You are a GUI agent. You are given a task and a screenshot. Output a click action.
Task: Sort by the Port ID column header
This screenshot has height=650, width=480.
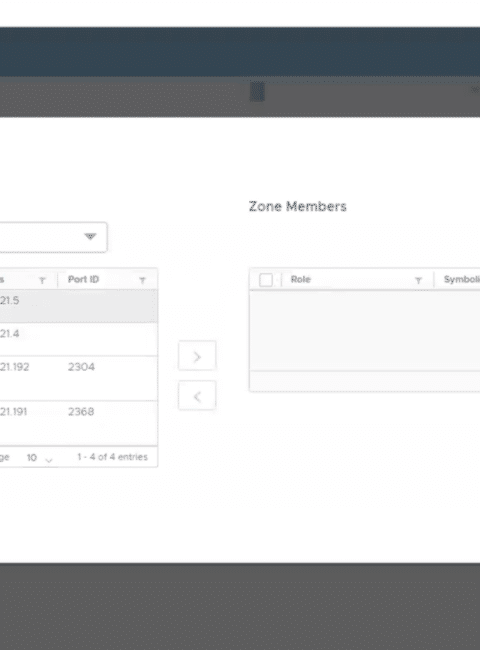tap(83, 279)
